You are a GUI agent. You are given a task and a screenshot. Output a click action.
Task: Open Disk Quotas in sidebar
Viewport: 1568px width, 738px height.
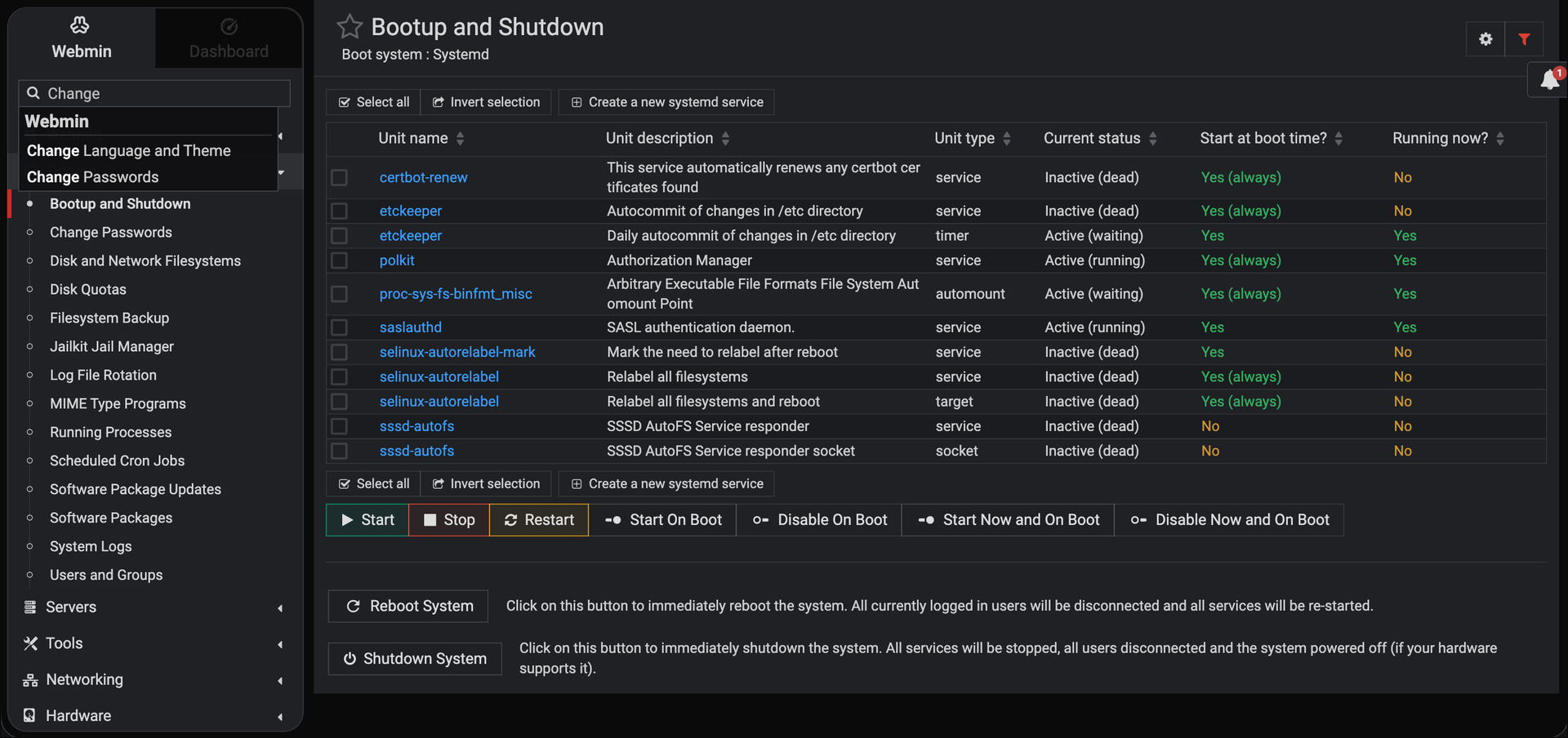(x=88, y=289)
